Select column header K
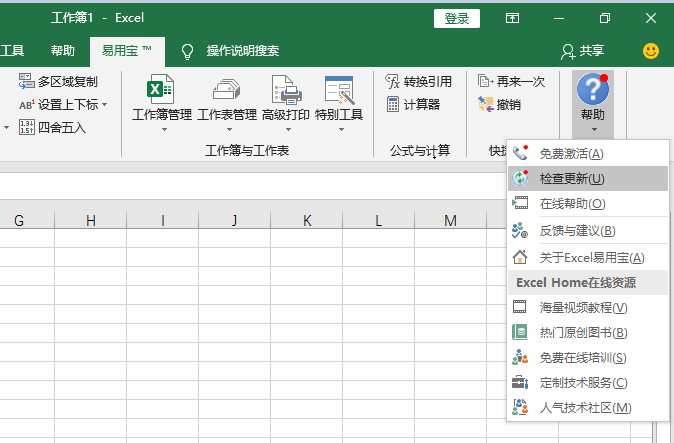 (x=306, y=220)
